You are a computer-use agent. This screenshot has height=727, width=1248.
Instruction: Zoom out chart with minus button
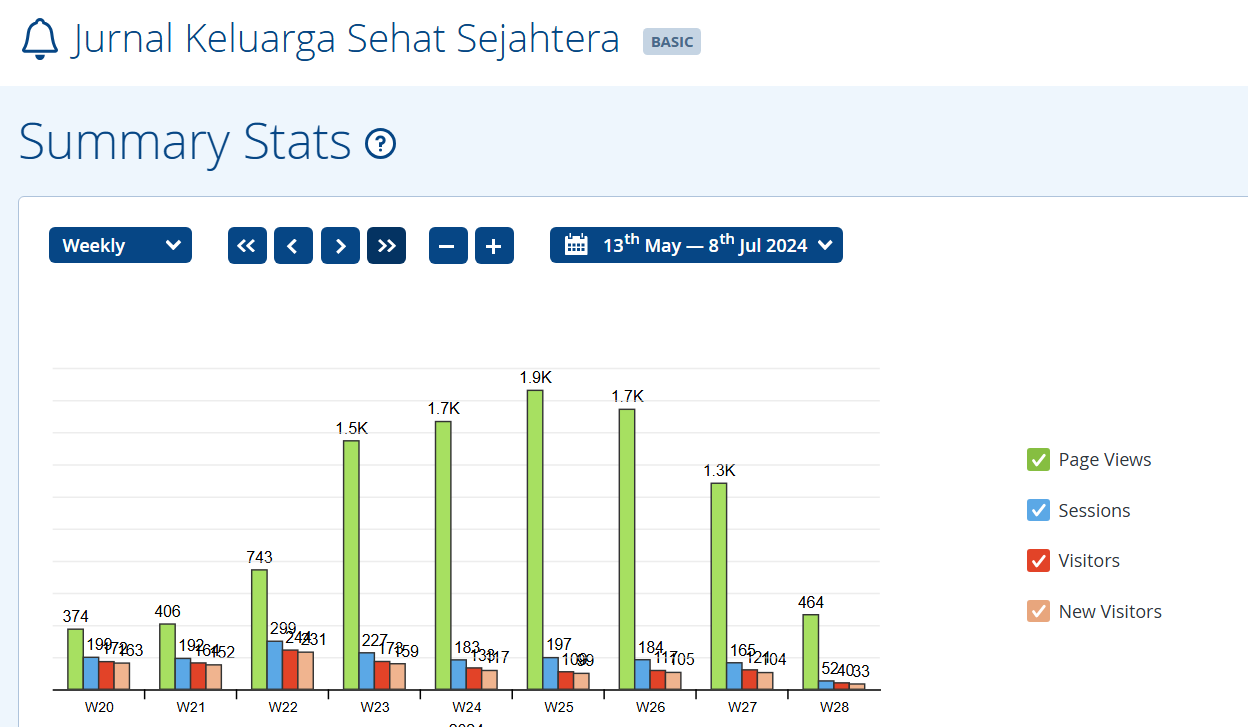[448, 246]
